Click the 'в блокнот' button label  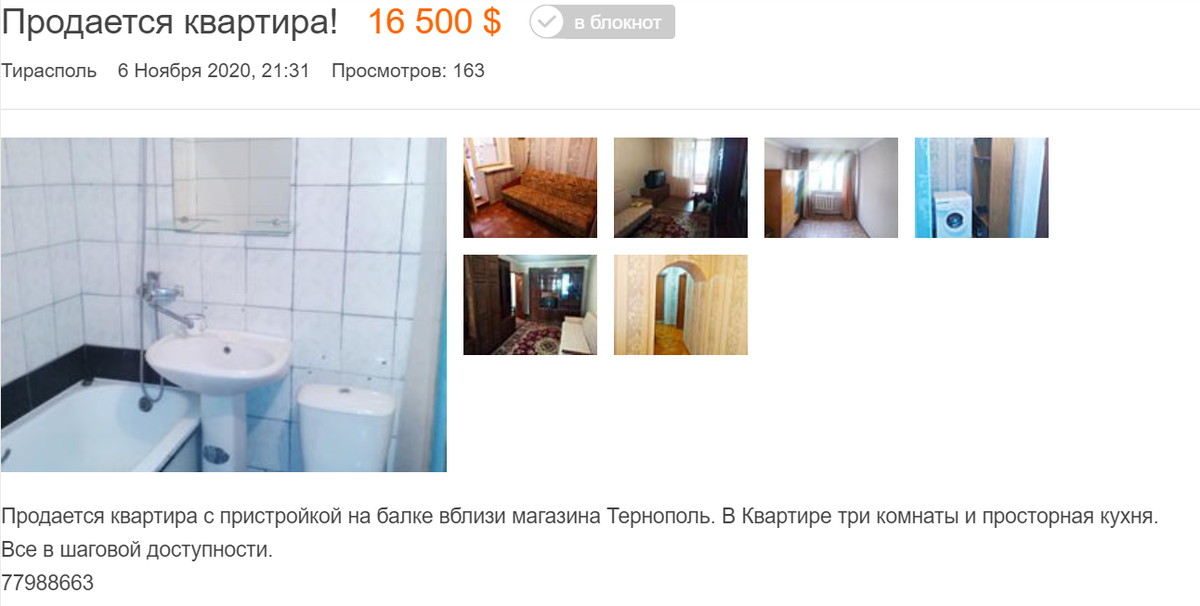[x=618, y=22]
